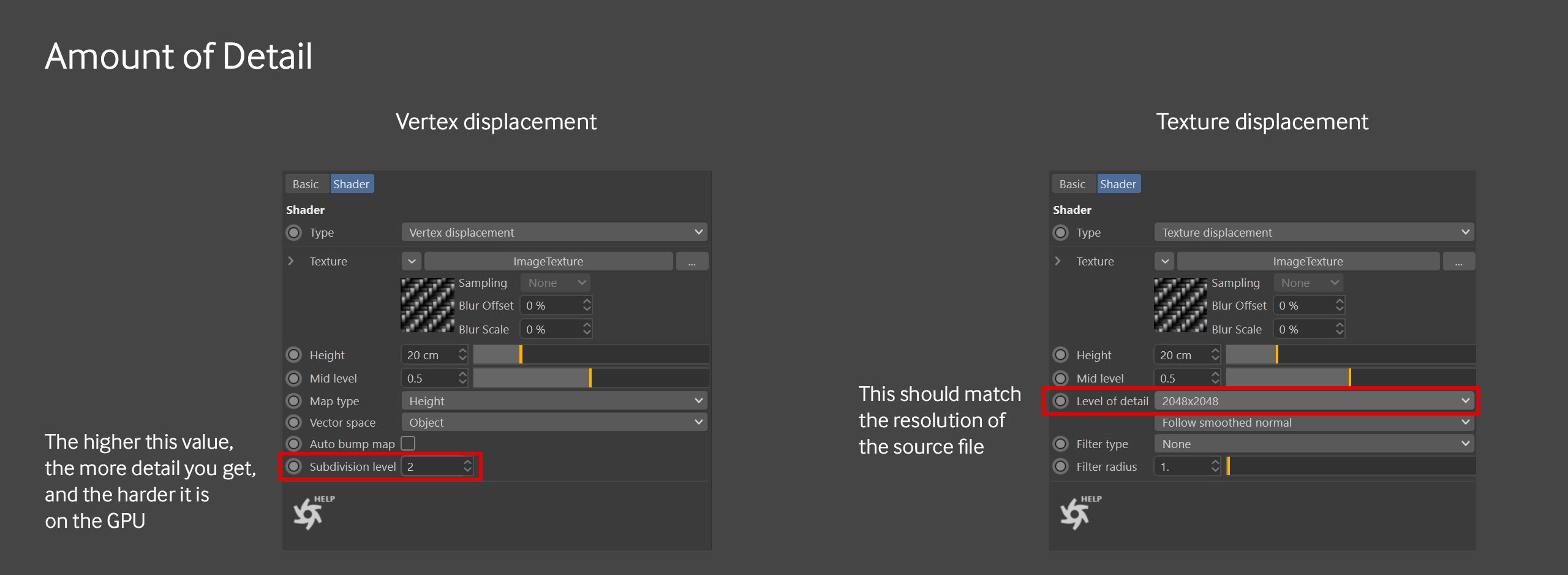
Task: Click the animation dot beside Vector space
Action: coord(294,422)
